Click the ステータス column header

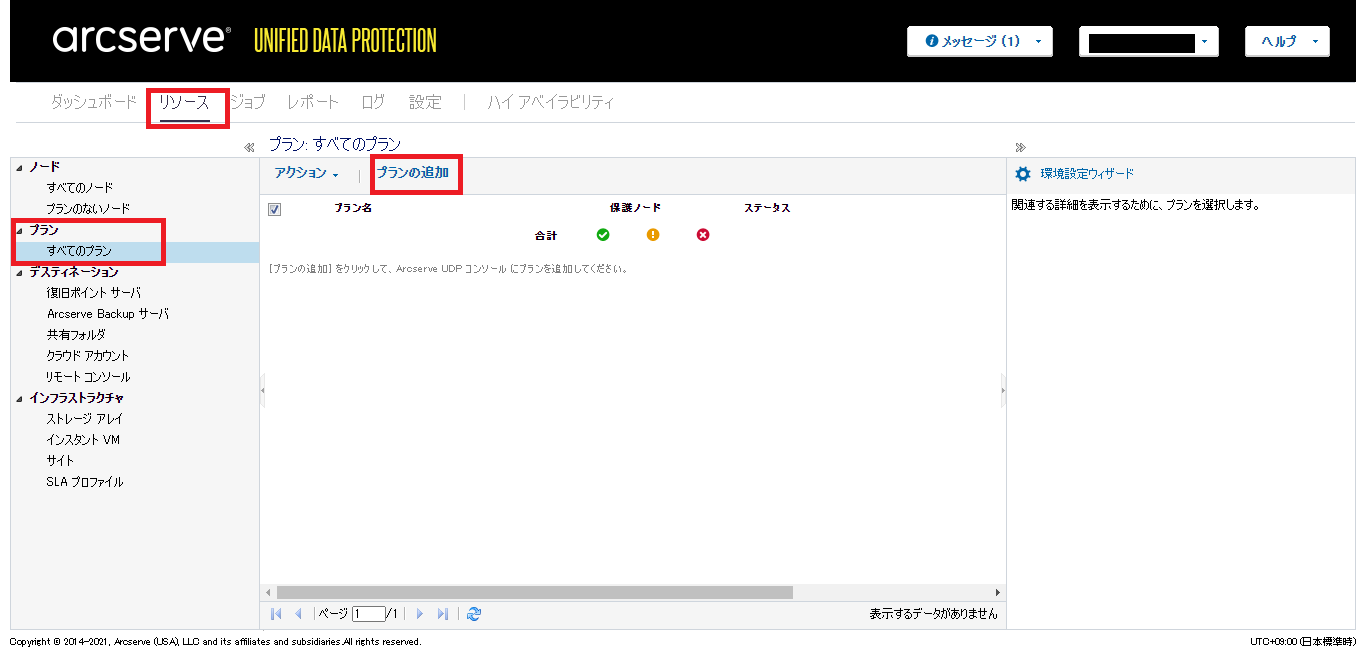[767, 208]
